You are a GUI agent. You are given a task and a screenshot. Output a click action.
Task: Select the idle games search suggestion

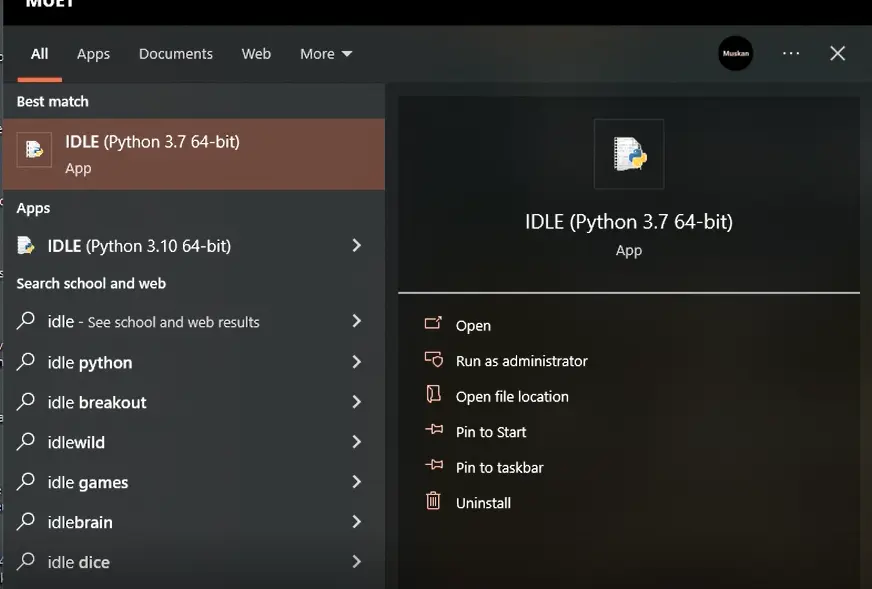(194, 482)
